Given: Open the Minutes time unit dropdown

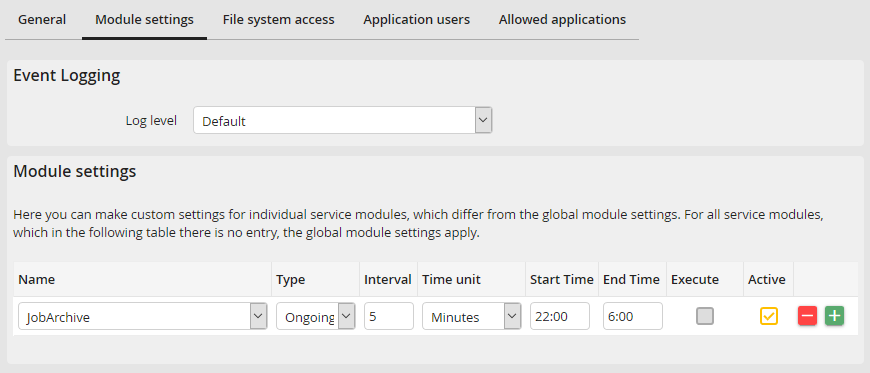Looking at the screenshot, I should (x=472, y=316).
